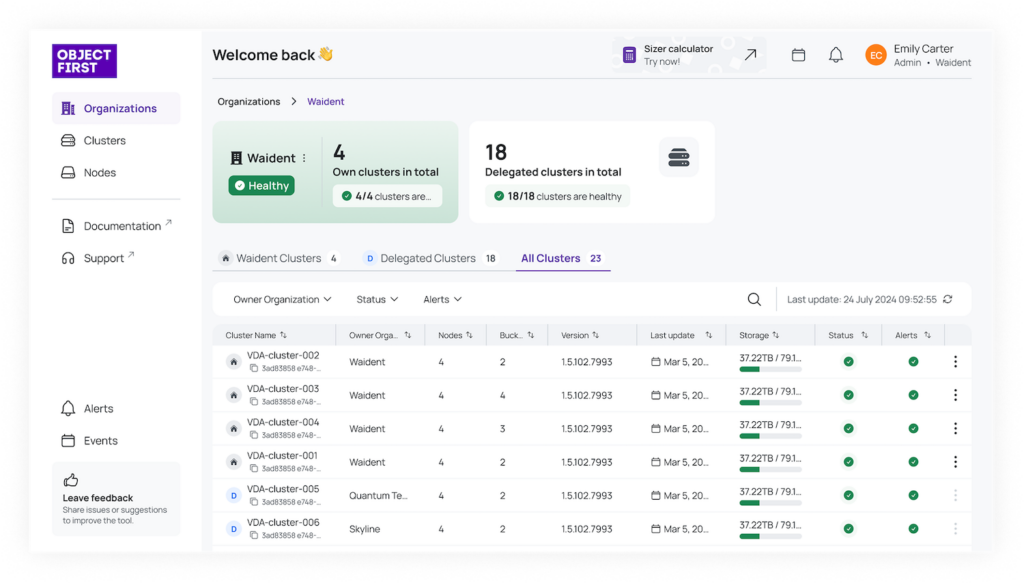This screenshot has height=583, width=1024.
Task: Click the Sizer calculator arrow icon
Action: [x=750, y=55]
